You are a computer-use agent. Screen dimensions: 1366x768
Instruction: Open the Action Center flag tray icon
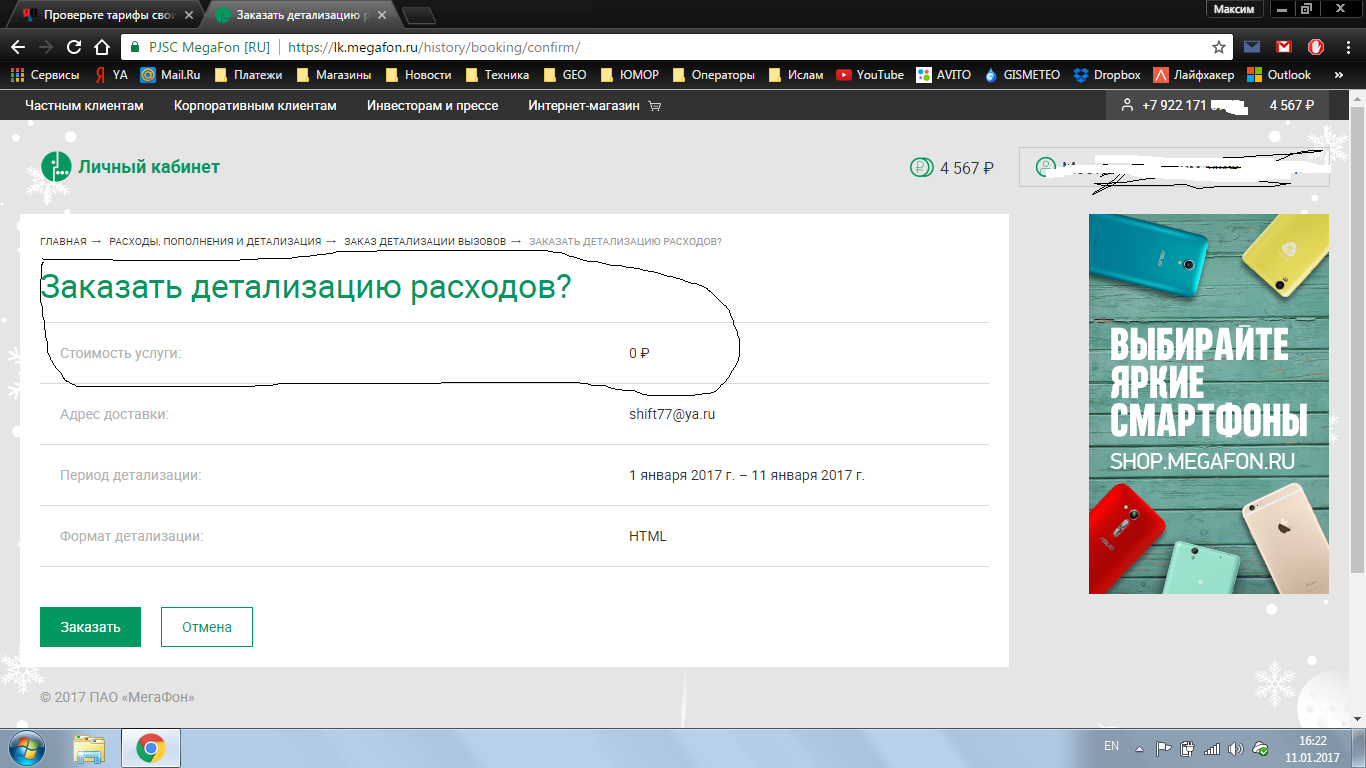tap(1164, 748)
